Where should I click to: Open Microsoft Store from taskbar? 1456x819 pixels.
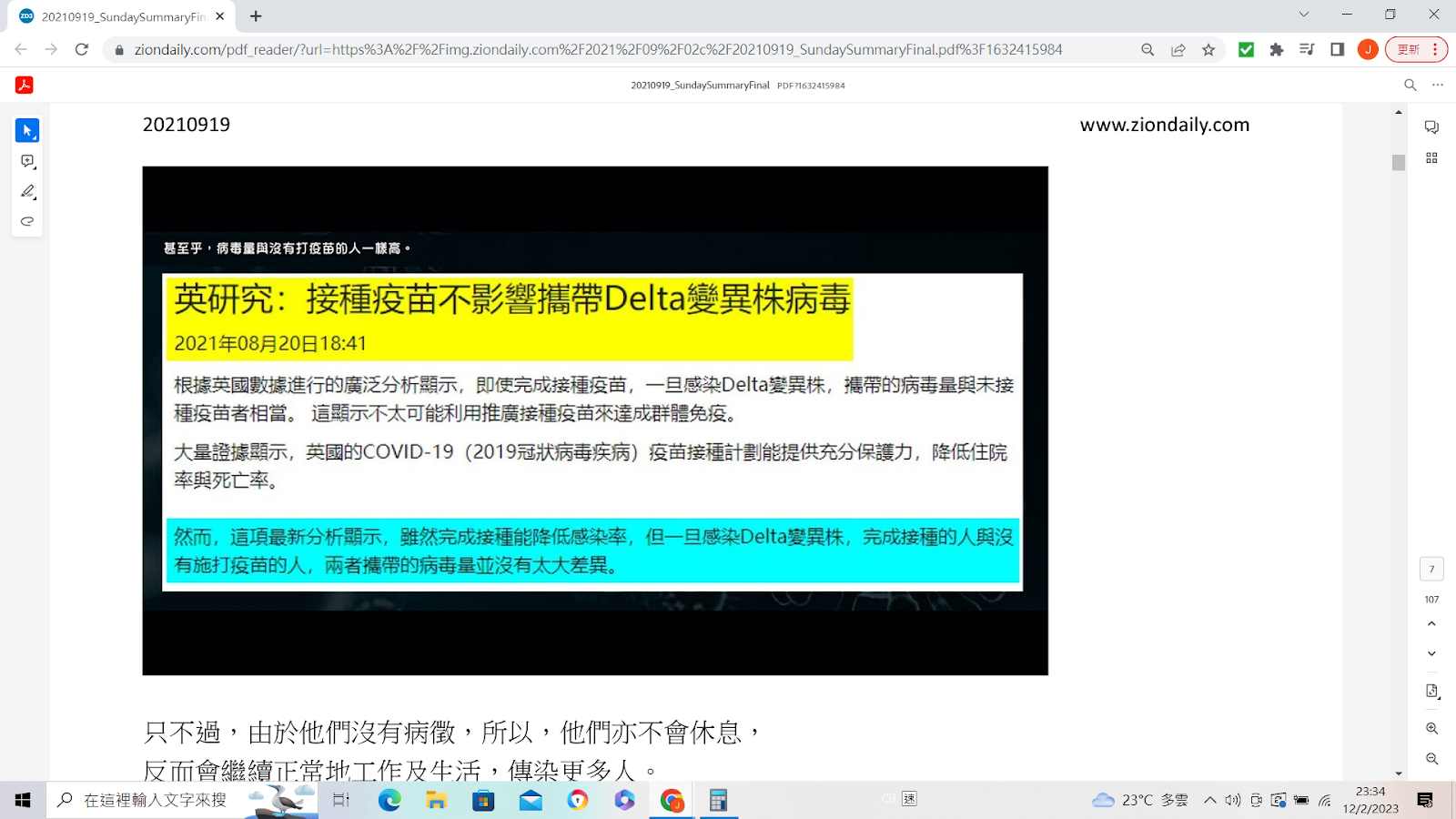483,800
